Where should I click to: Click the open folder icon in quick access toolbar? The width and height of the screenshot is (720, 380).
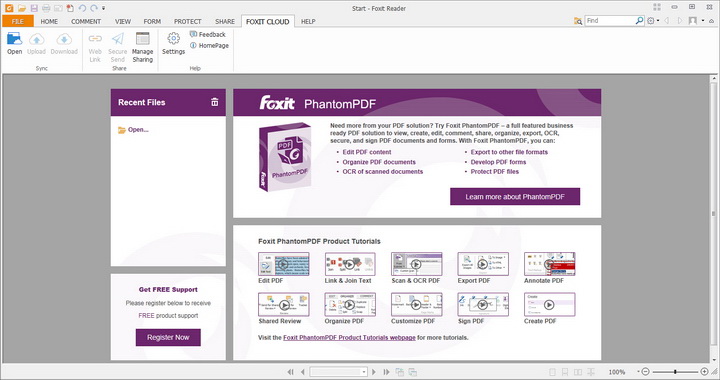click(22, 8)
